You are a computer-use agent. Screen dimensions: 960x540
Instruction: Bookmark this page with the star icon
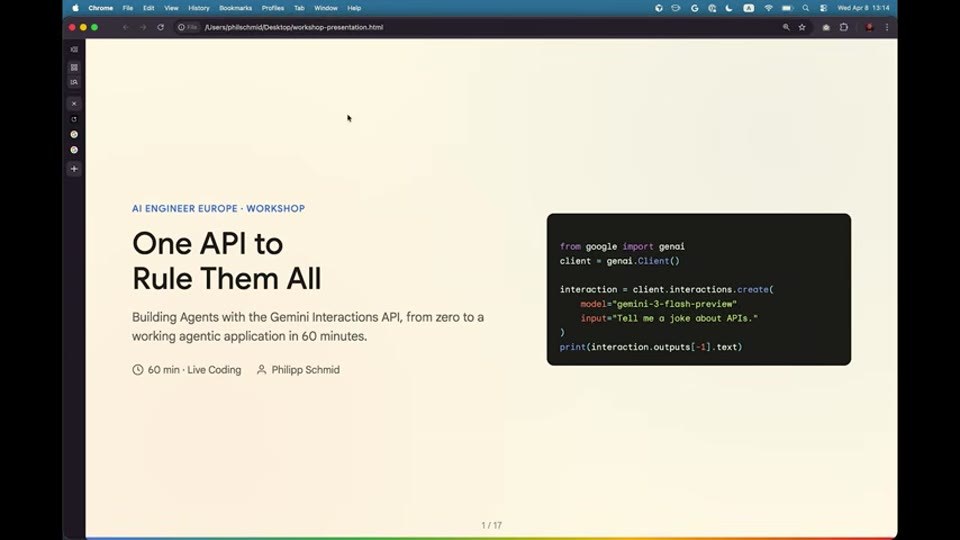(x=802, y=27)
